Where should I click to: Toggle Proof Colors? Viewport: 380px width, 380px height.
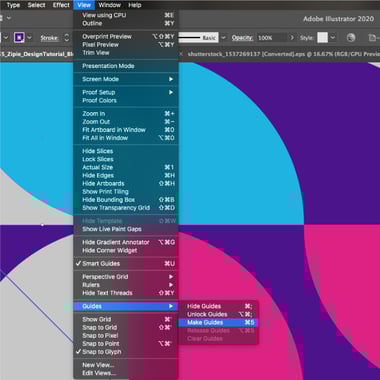[x=126, y=100]
